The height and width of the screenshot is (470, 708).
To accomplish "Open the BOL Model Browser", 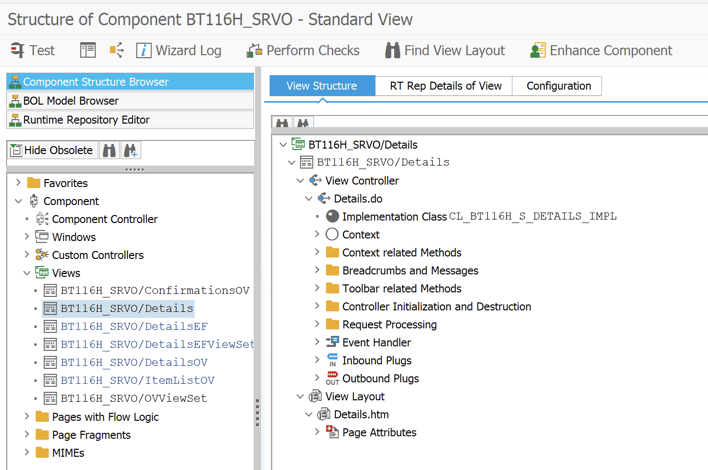I will pos(70,101).
